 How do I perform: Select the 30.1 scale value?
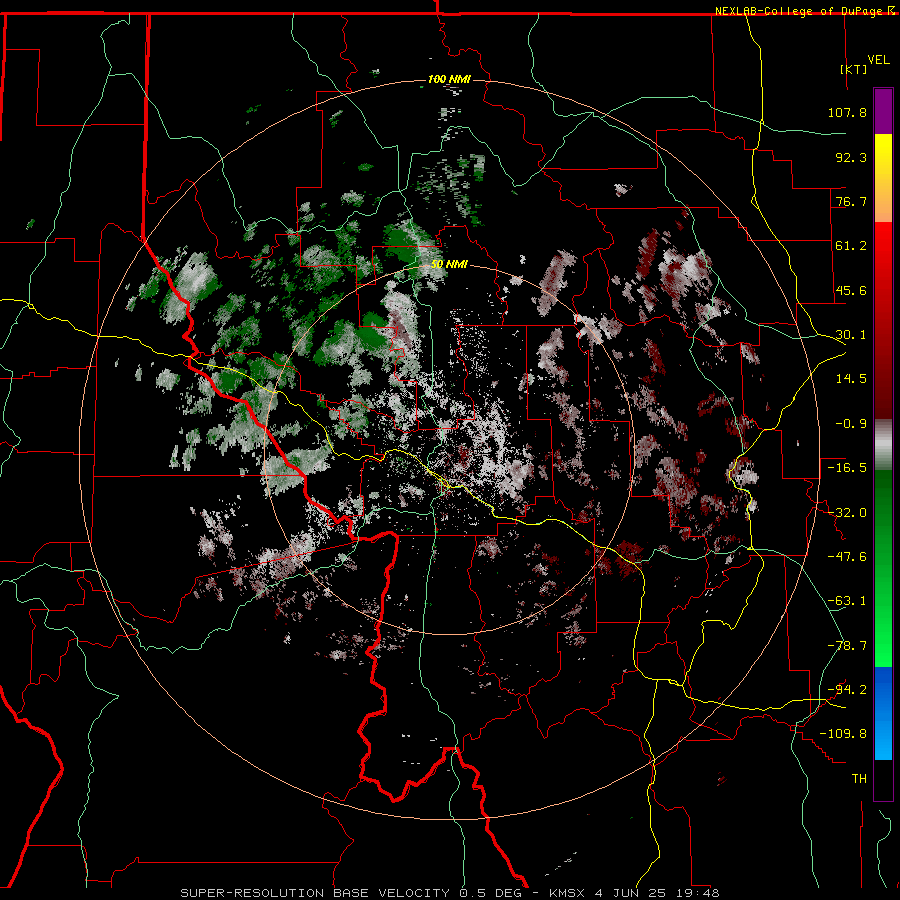click(851, 335)
